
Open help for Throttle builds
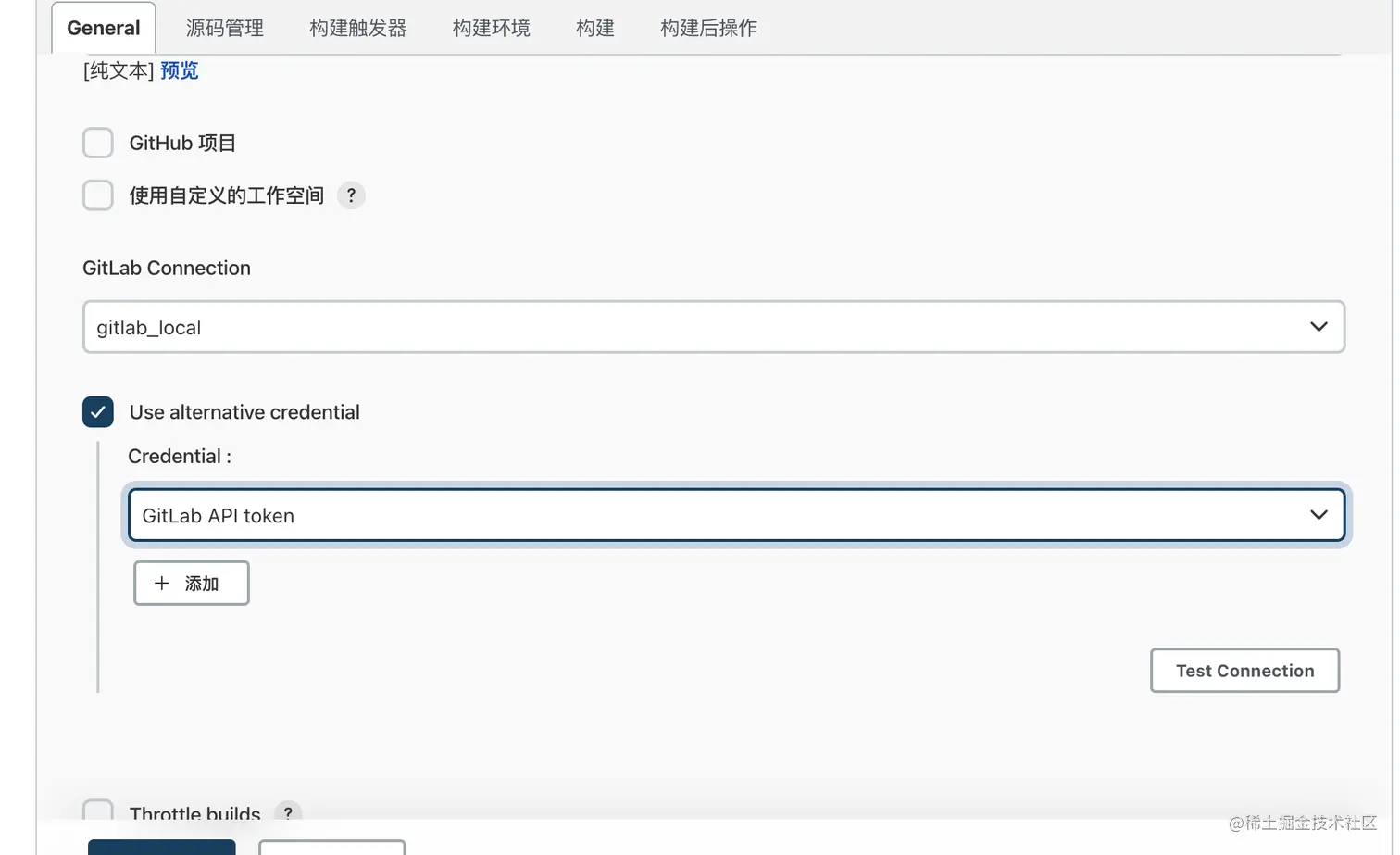tap(288, 812)
